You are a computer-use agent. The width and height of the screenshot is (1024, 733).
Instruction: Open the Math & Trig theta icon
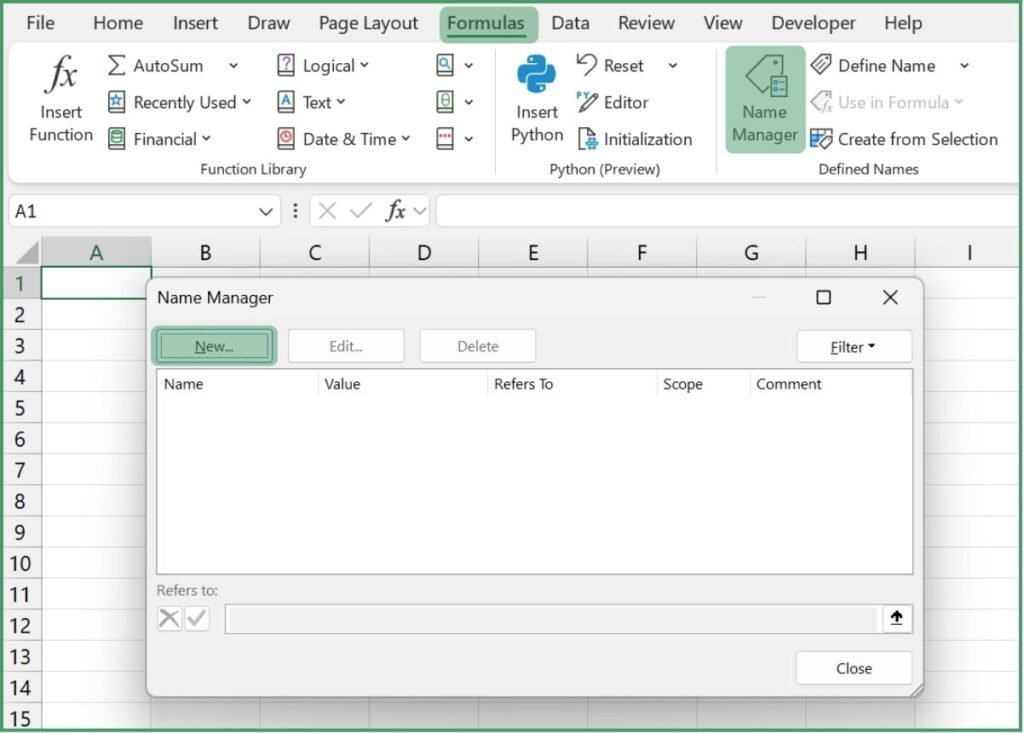click(445, 102)
